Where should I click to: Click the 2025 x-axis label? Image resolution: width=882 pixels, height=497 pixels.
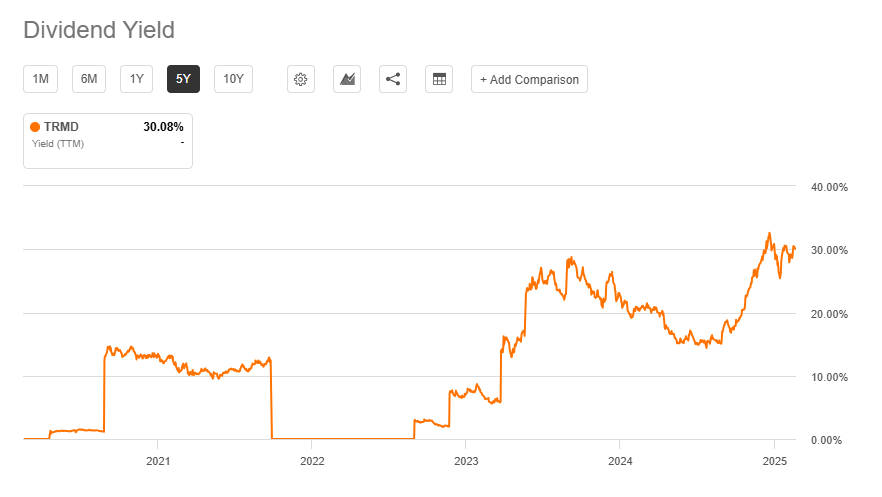point(774,460)
